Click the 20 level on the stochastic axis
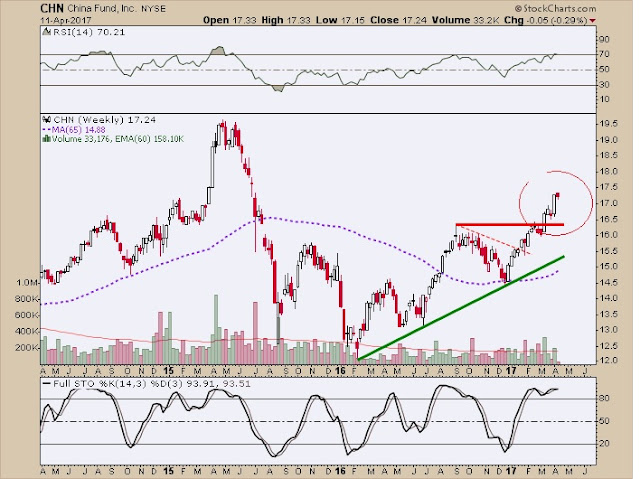 (x=604, y=444)
